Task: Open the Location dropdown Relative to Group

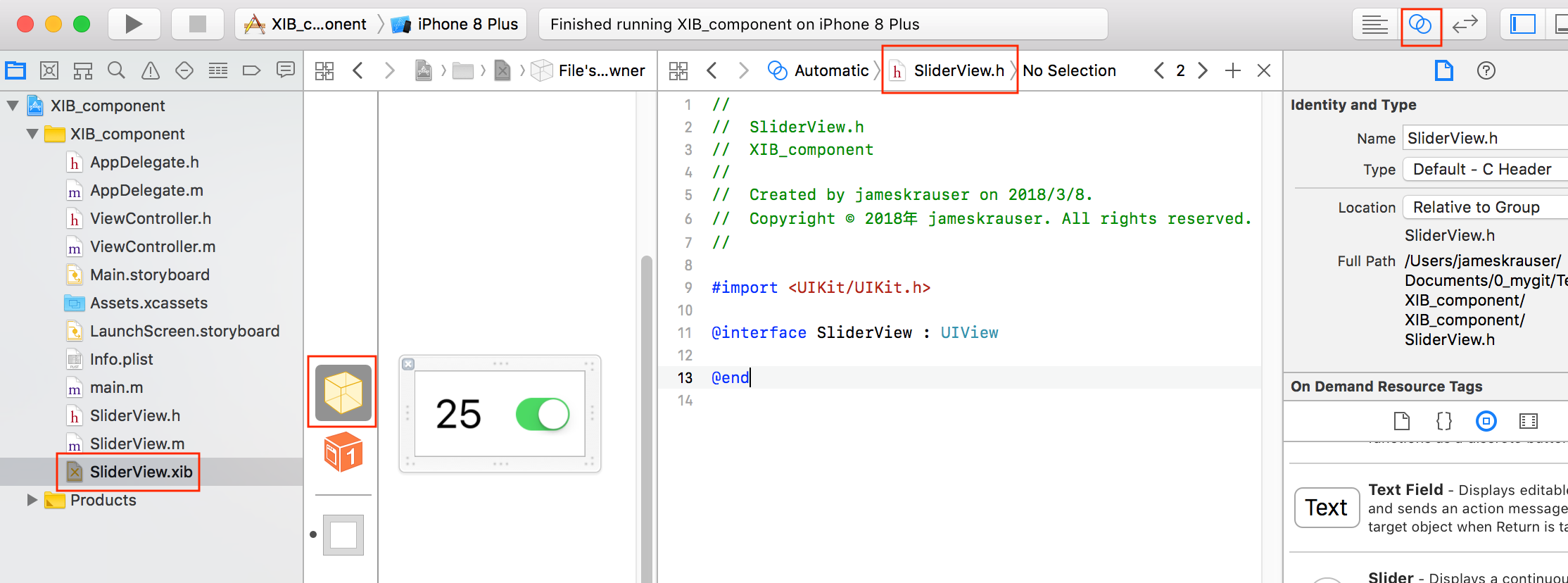Action: coord(1485,207)
